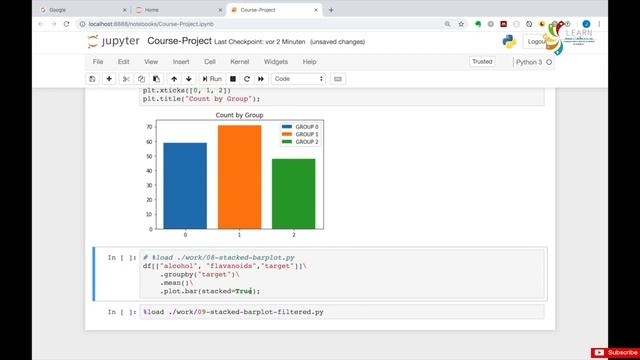Open the command palette keyboard icon
The image size is (640, 360).
click(338, 79)
